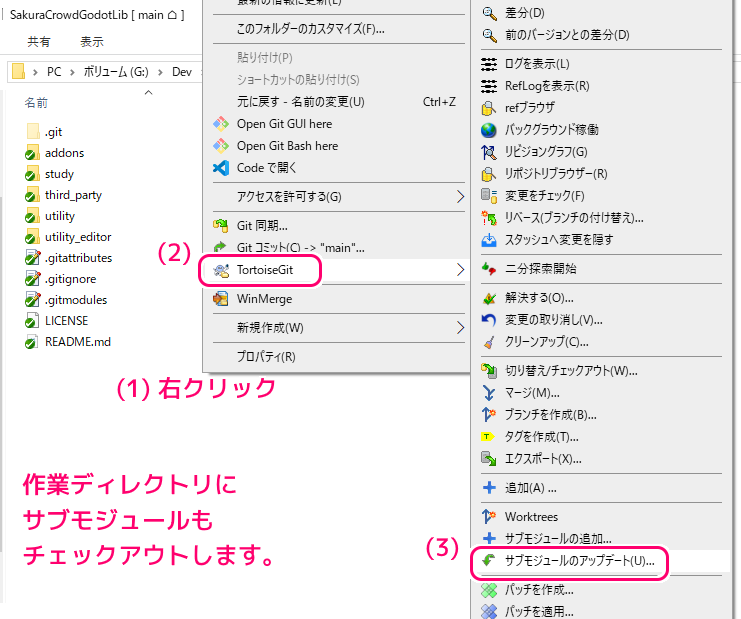Sort files by the 名前 column header
Image resolution: width=741 pixels, height=619 pixels.
point(36,103)
